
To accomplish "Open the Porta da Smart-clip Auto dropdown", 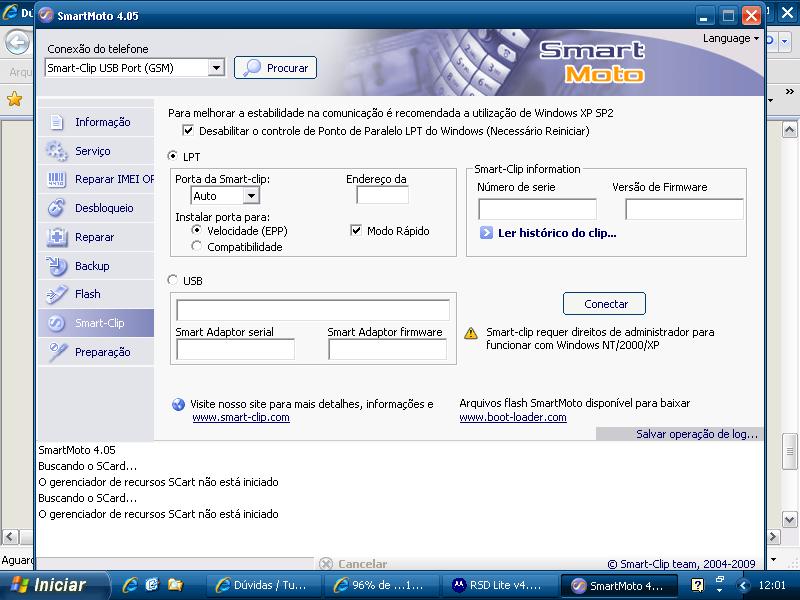I will tap(250, 196).
